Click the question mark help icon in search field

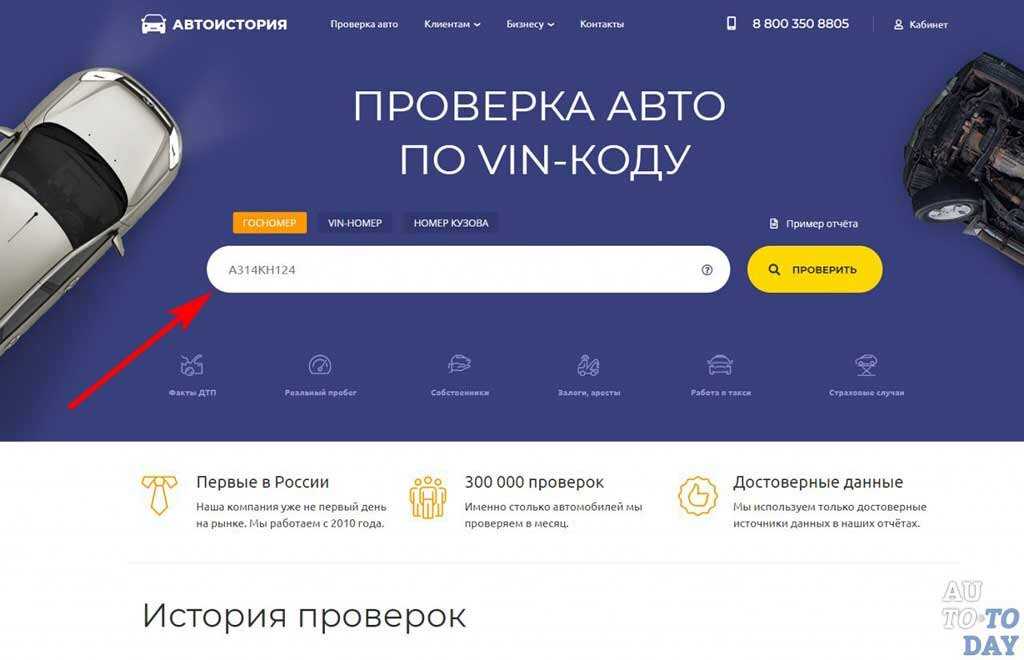tap(707, 270)
